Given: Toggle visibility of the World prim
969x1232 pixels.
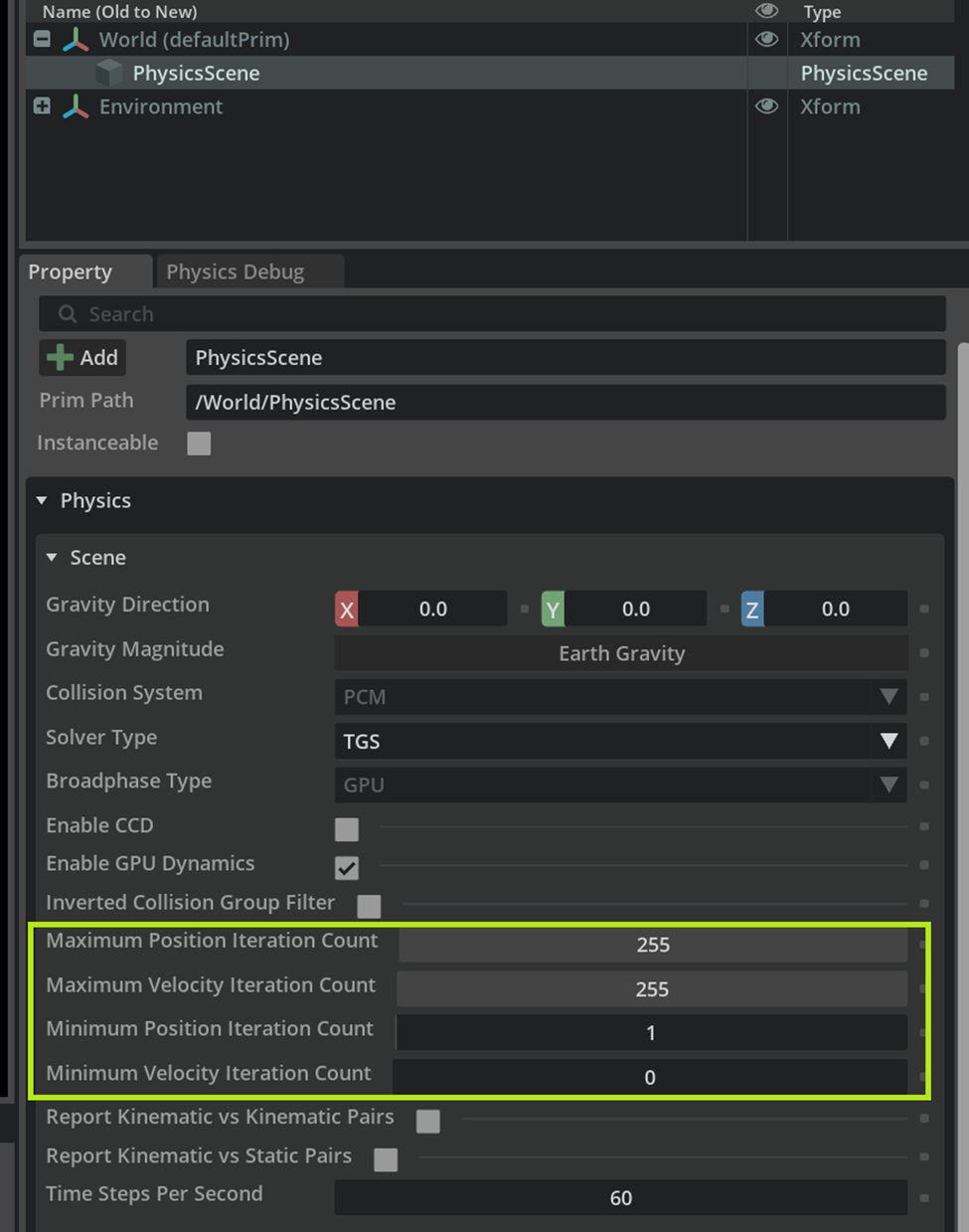Looking at the screenshot, I should pyautogui.click(x=766, y=40).
